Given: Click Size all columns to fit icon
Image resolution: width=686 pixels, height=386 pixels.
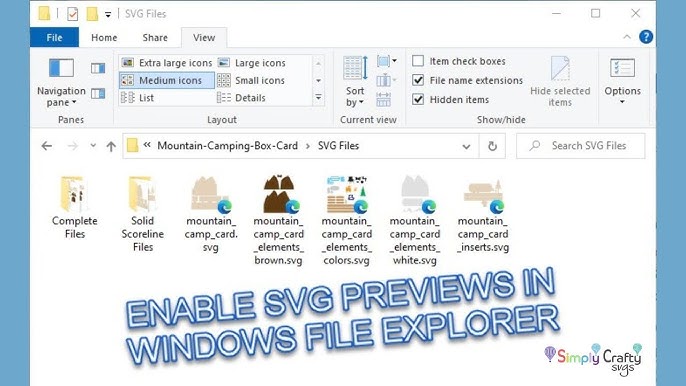Looking at the screenshot, I should pos(383,99).
